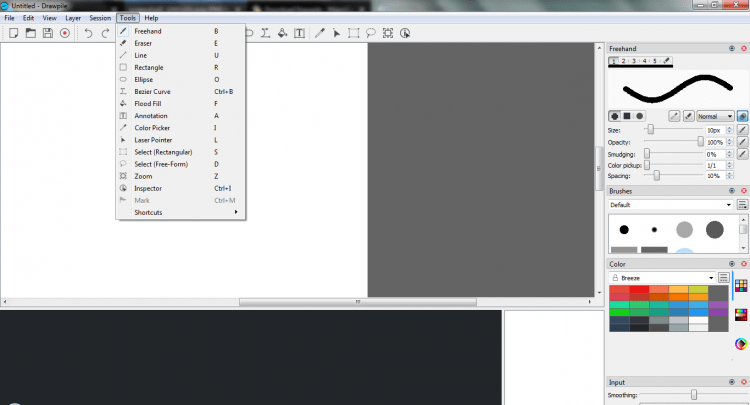Expand the Default brush set dropdown
The image size is (750, 405).
670,205
